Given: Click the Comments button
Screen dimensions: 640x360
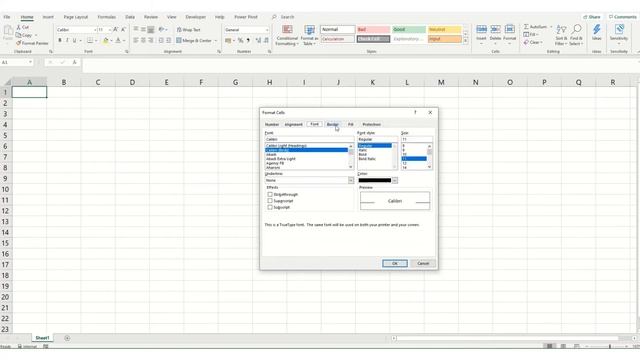Looking at the screenshot, I should click(x=622, y=17).
